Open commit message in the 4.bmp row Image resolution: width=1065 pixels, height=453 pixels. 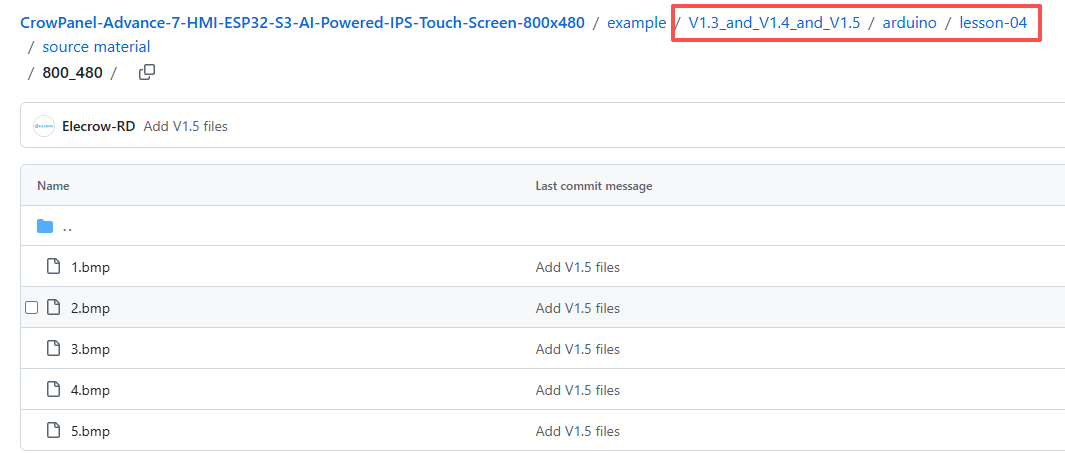click(577, 390)
